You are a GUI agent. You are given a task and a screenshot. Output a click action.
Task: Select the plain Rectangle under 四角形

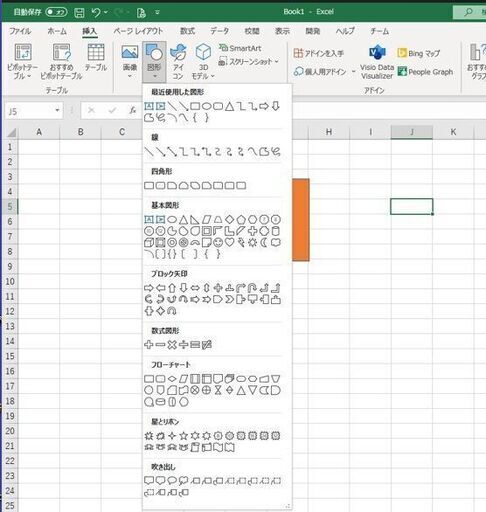click(149, 185)
